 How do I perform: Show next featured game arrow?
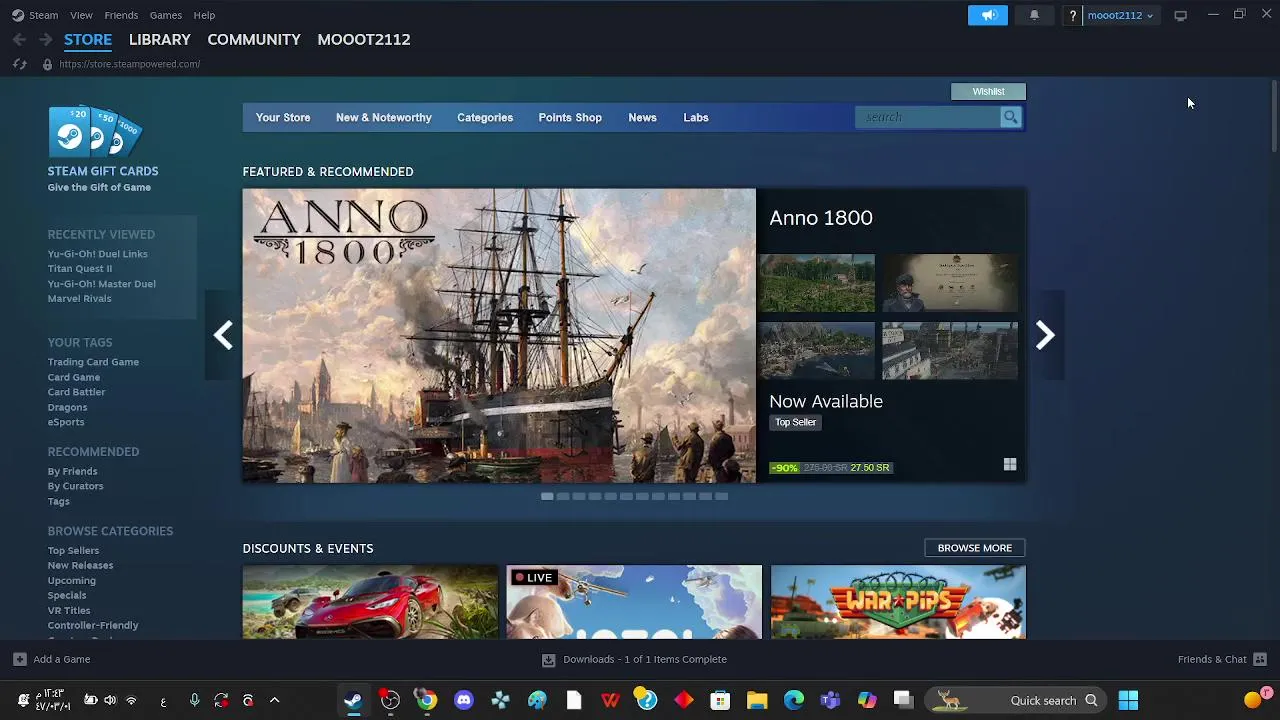[x=1045, y=335]
